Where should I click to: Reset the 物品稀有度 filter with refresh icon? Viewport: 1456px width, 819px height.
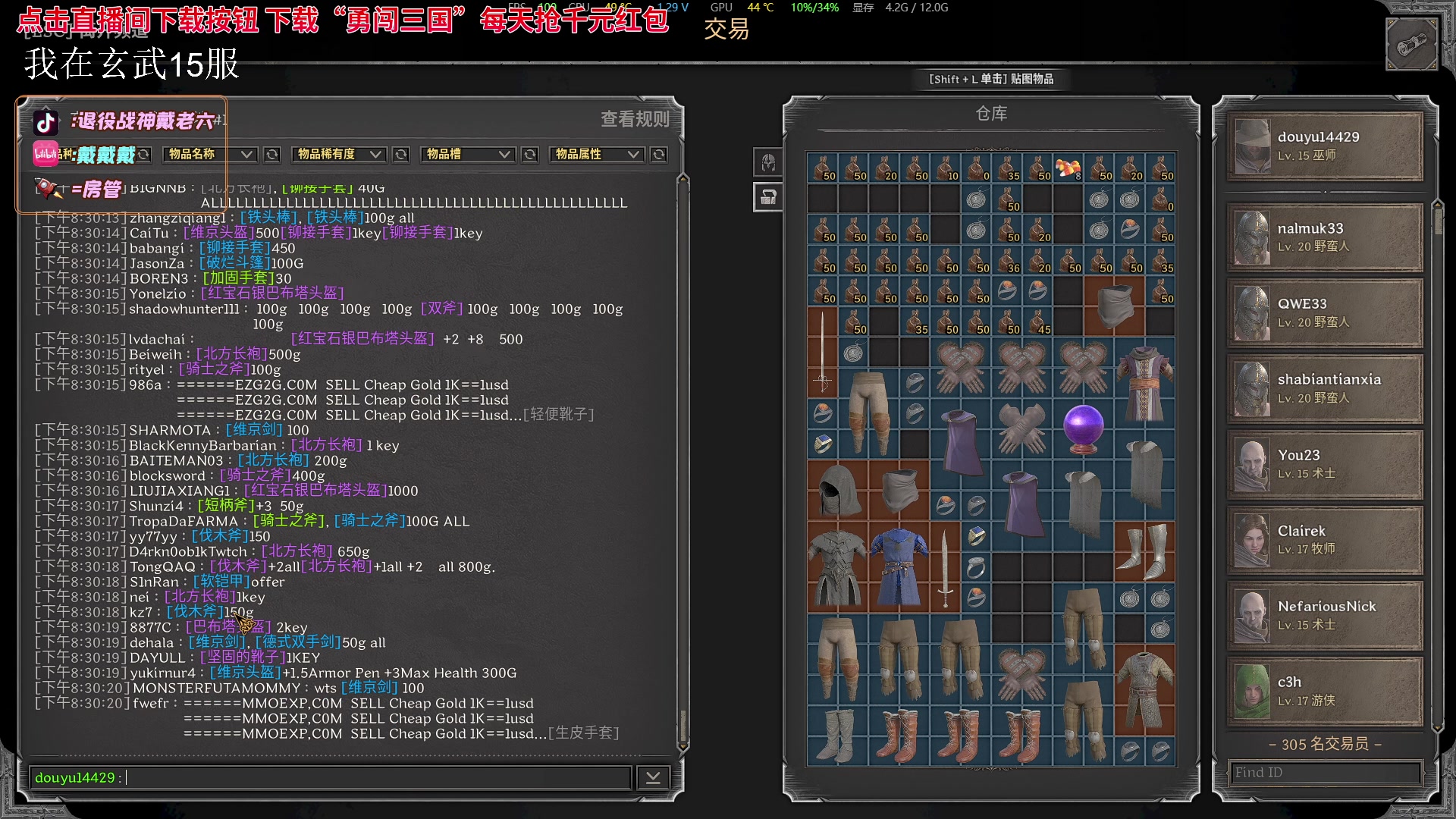coord(401,154)
